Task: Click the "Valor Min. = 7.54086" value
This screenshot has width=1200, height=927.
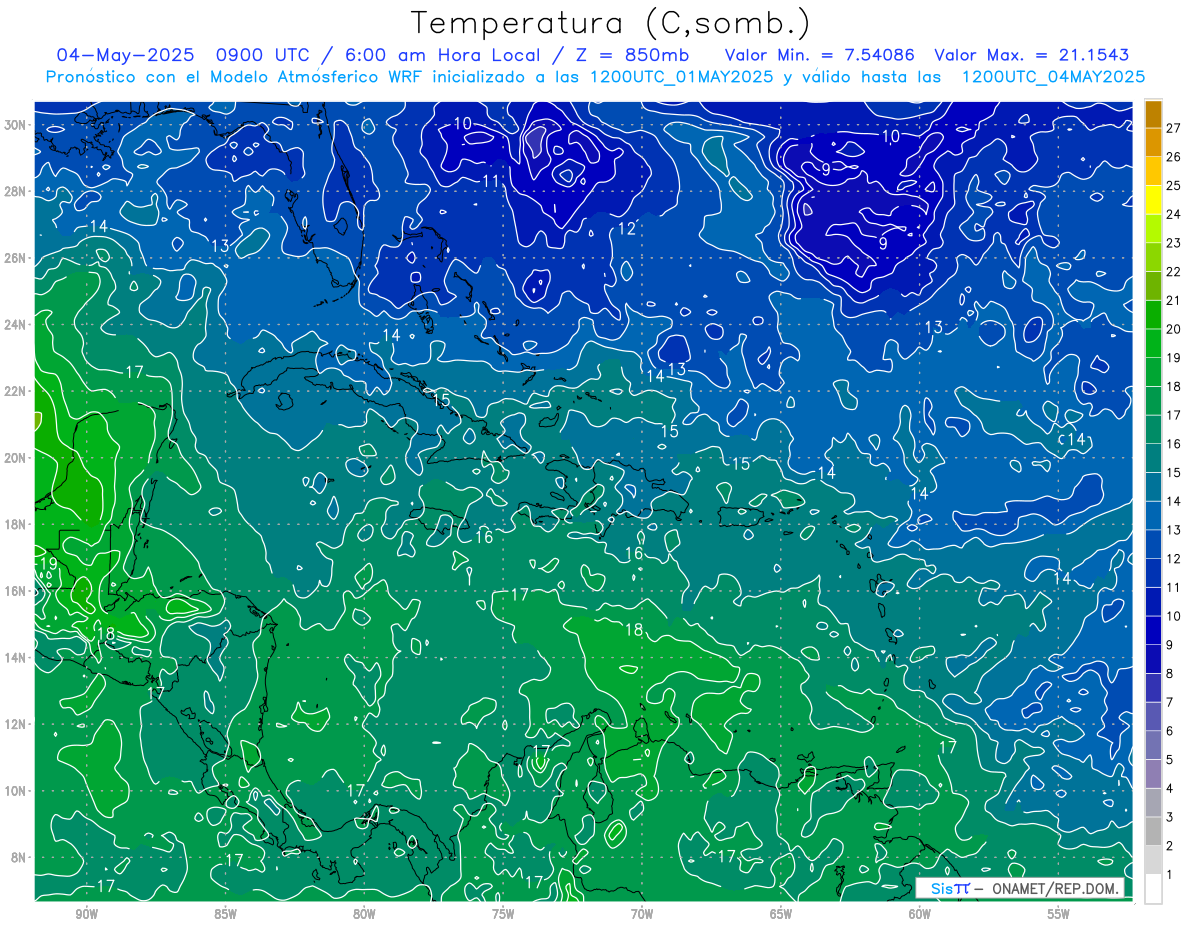Action: click(x=821, y=55)
